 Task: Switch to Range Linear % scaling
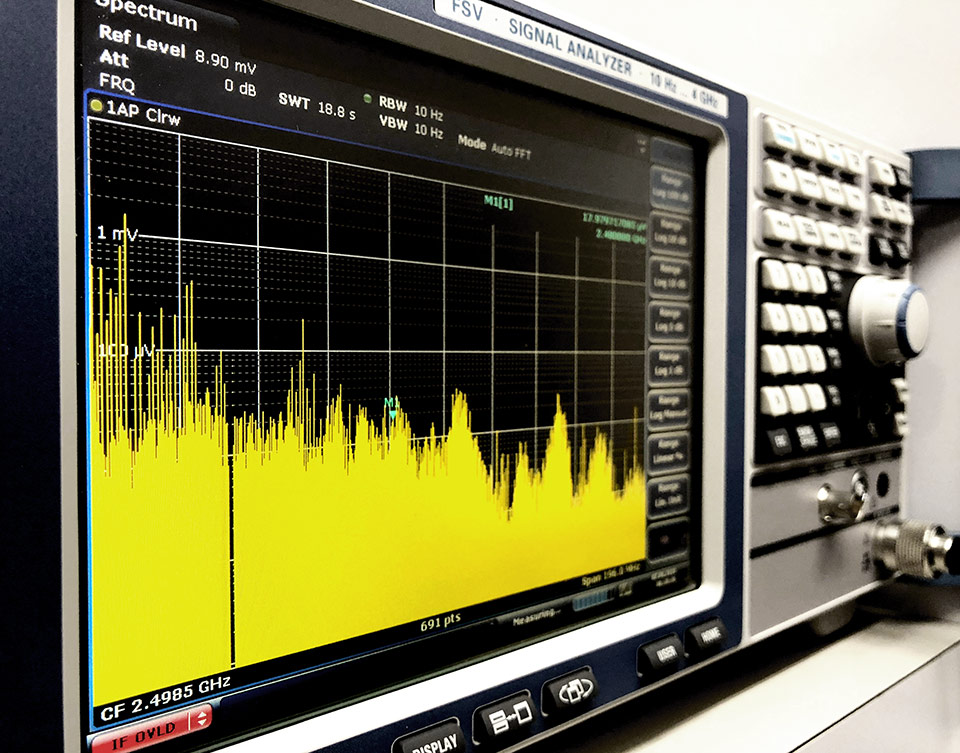coord(668,448)
